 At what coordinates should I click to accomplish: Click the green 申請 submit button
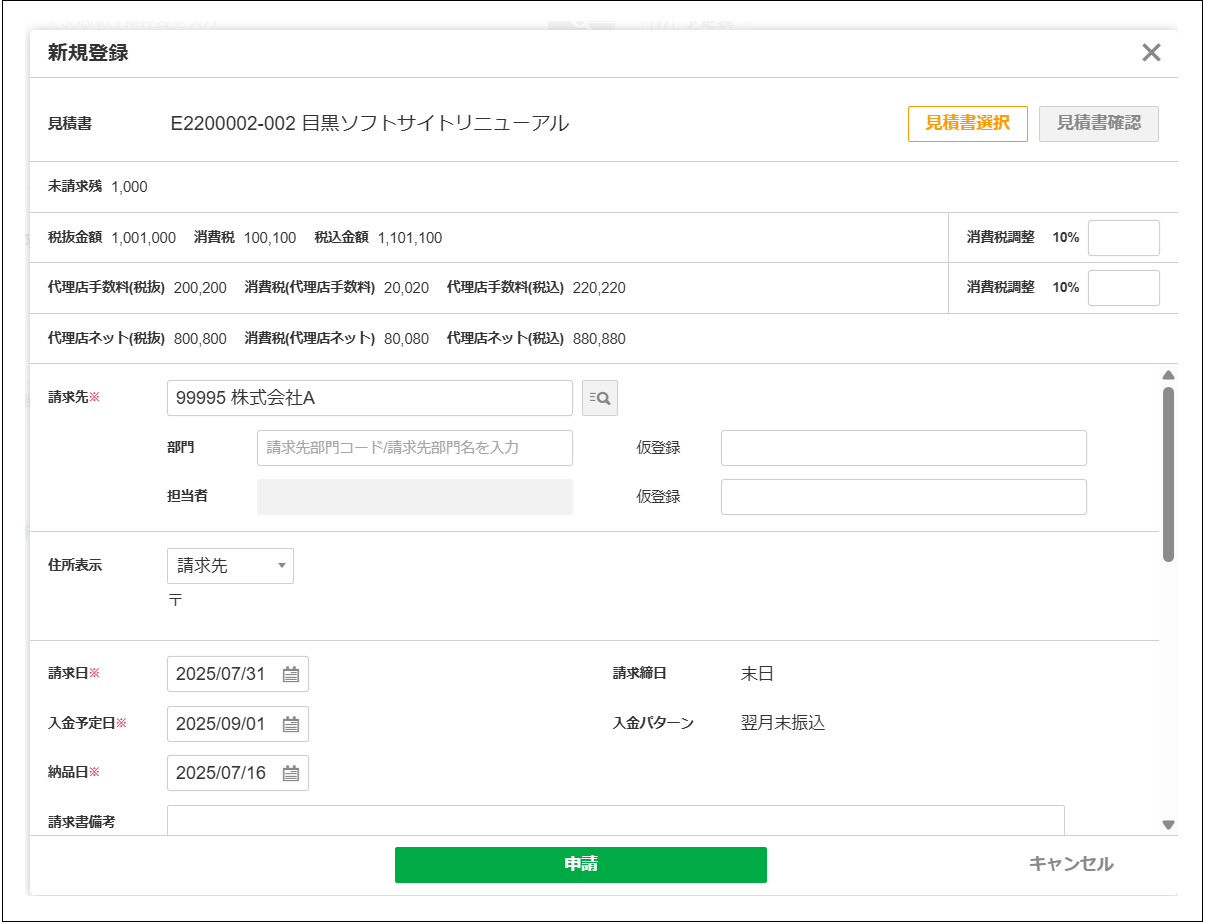click(x=580, y=865)
